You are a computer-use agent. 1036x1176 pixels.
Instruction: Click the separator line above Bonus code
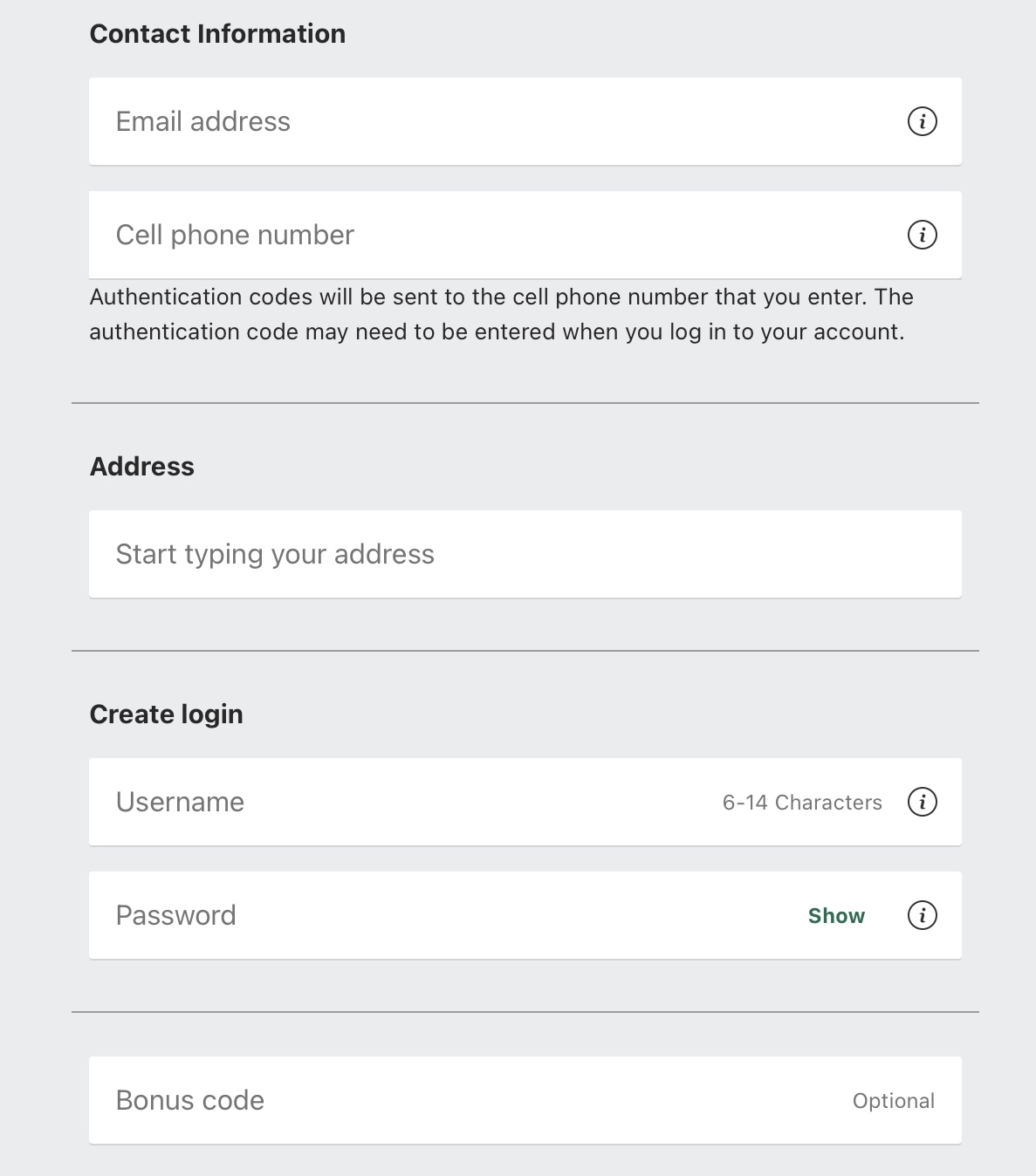(525, 1012)
